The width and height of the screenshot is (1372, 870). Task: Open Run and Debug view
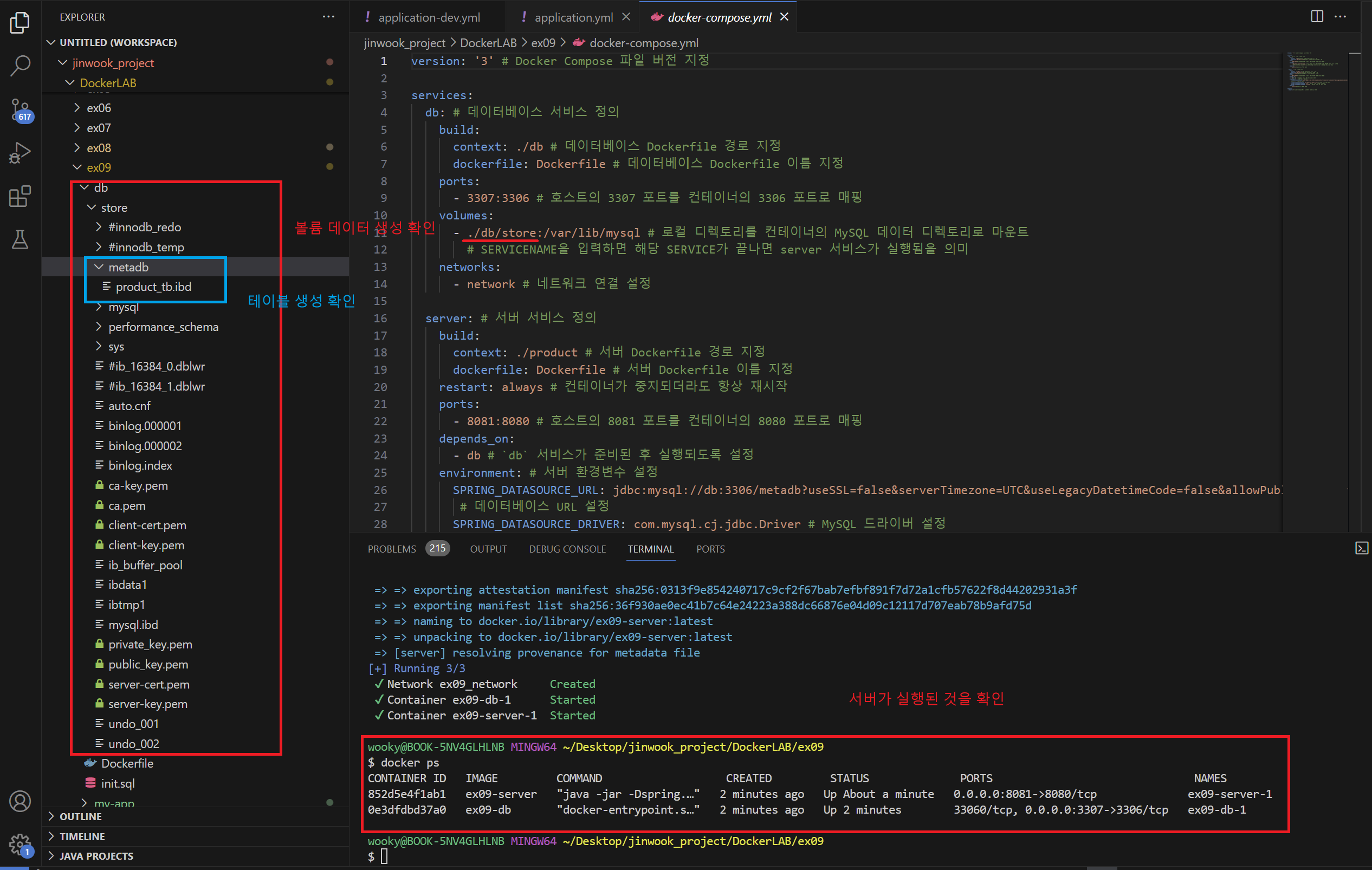click(21, 153)
